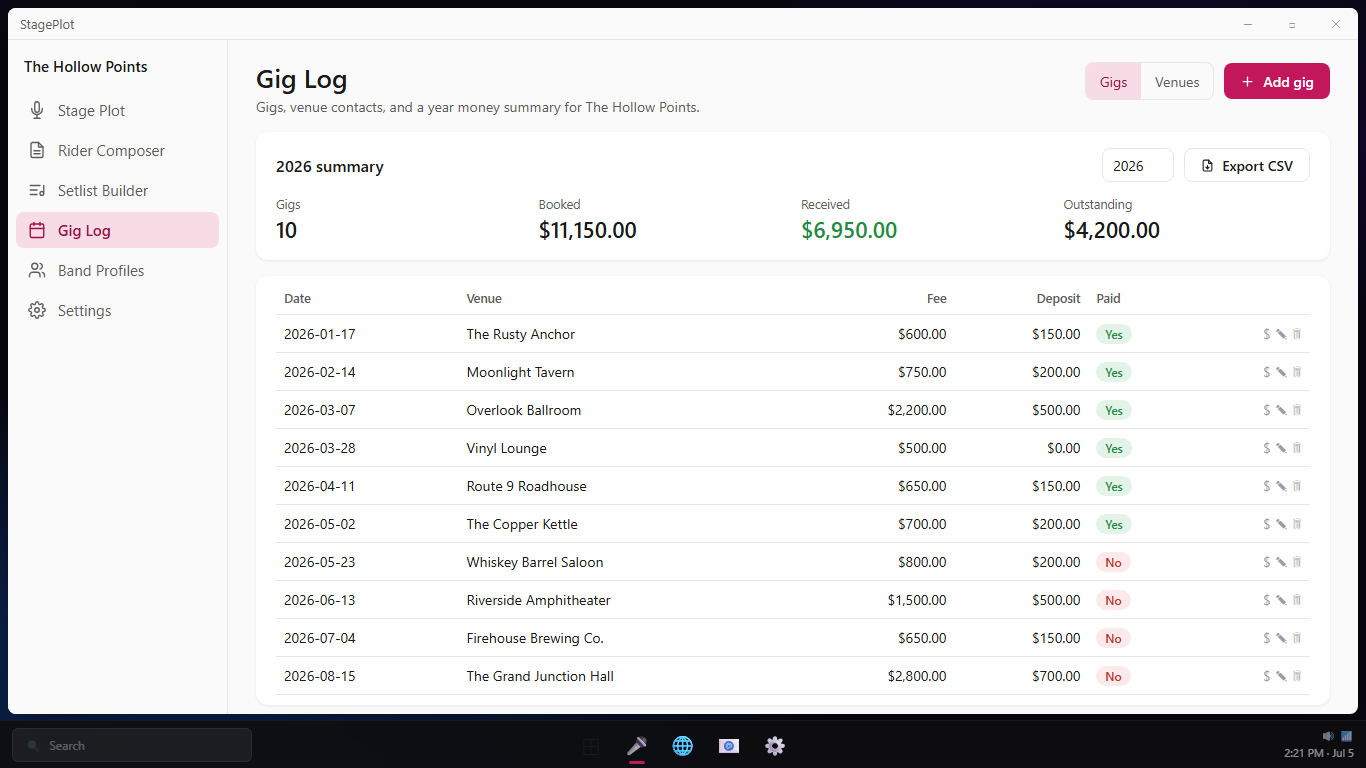Image resolution: width=1366 pixels, height=768 pixels.
Task: Click the dollar payment icon for Rusty Anchor
Action: 1267,334
